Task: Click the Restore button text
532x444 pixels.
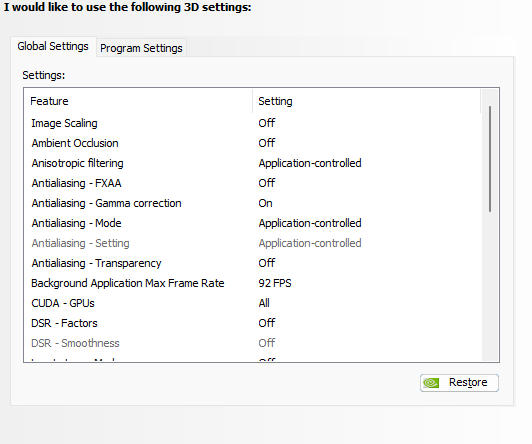Action: (x=468, y=382)
